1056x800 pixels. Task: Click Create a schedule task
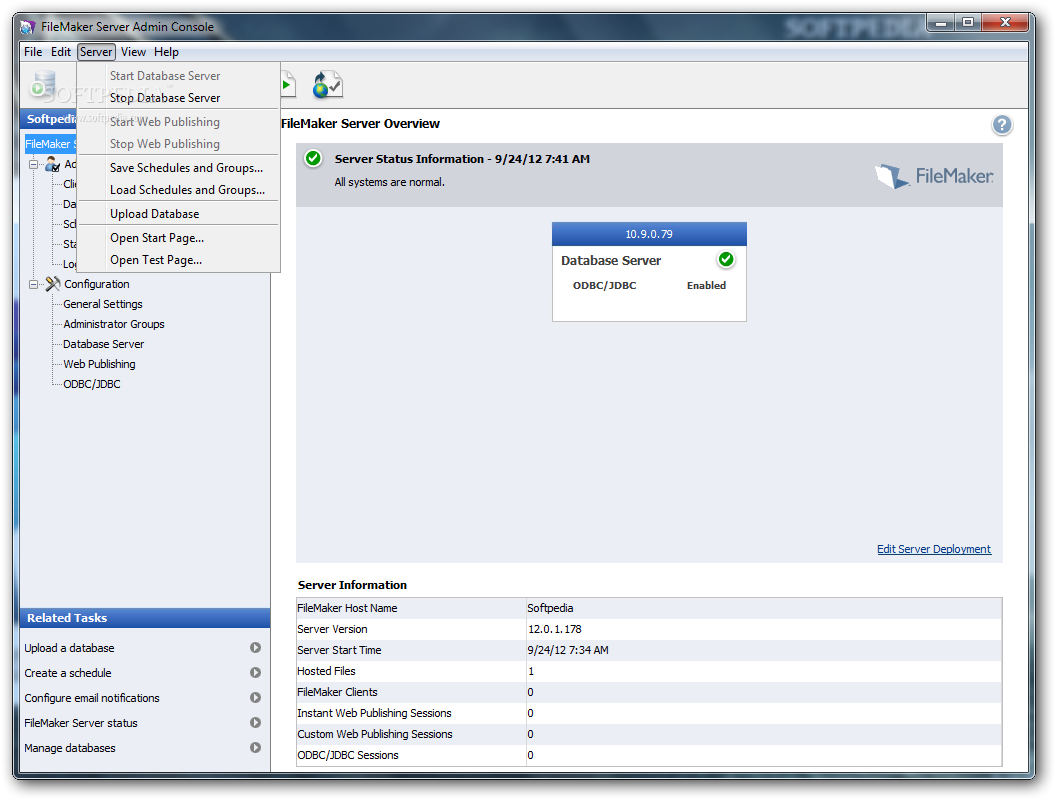click(68, 673)
